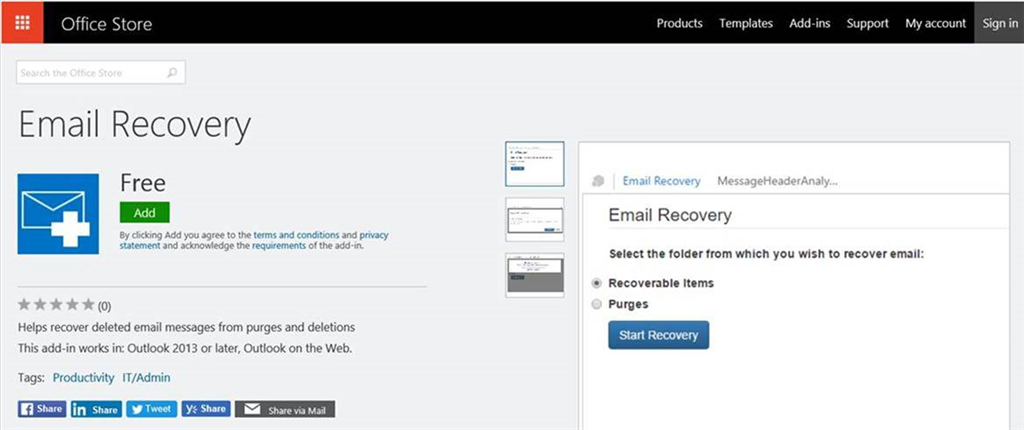Click the green Add button
Screen dimensions: 1024x430
click(144, 212)
